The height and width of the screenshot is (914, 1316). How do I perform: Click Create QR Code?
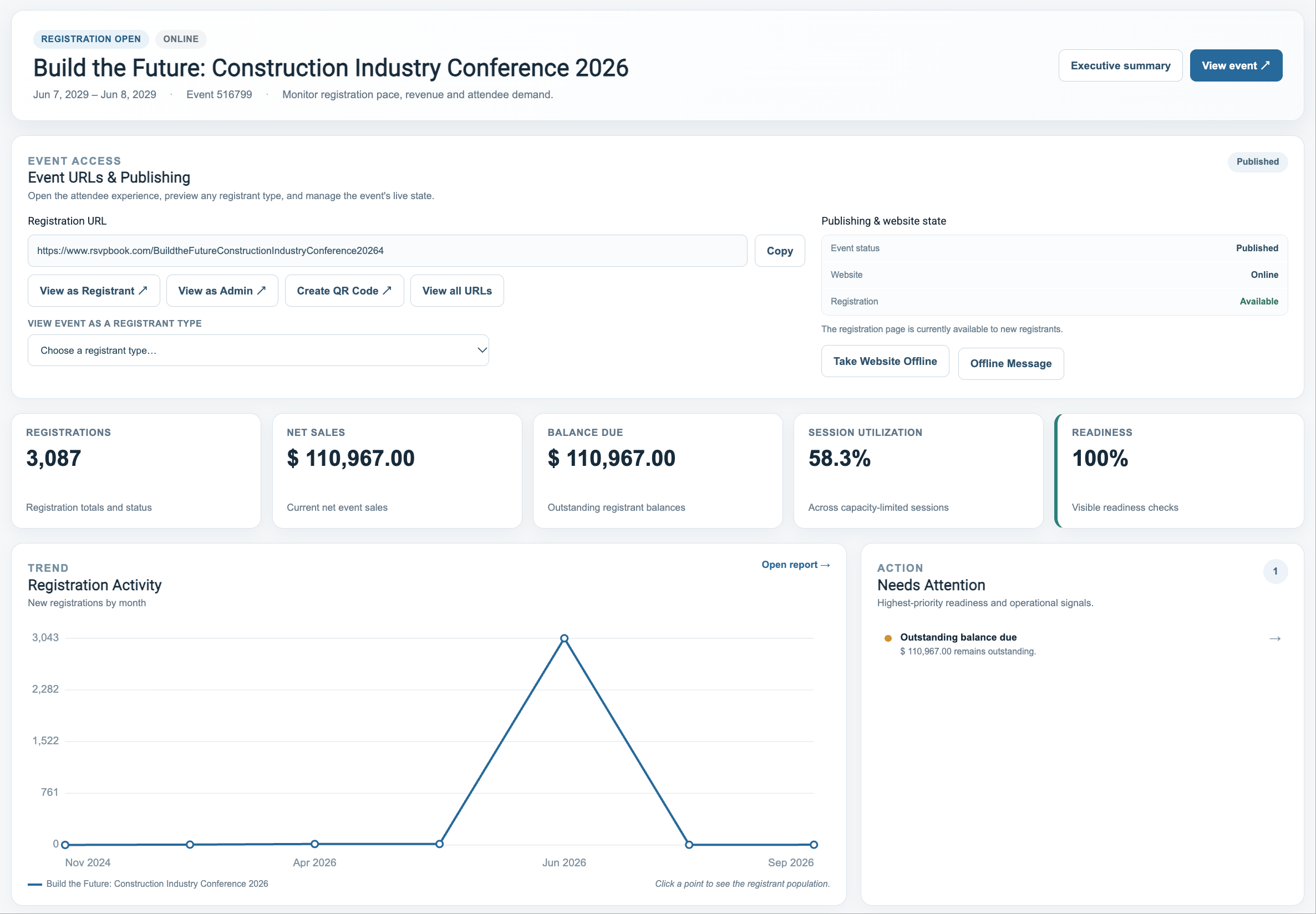(x=344, y=291)
